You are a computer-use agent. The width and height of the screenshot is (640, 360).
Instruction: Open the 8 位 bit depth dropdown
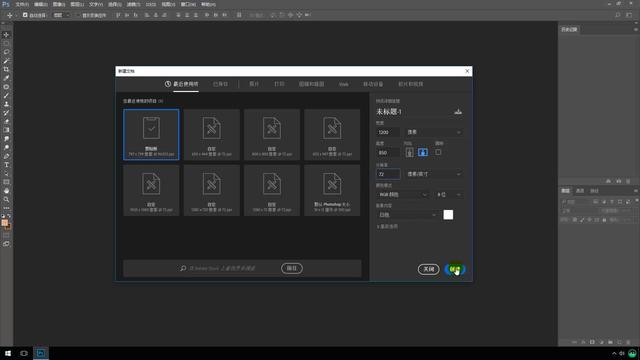pos(449,195)
